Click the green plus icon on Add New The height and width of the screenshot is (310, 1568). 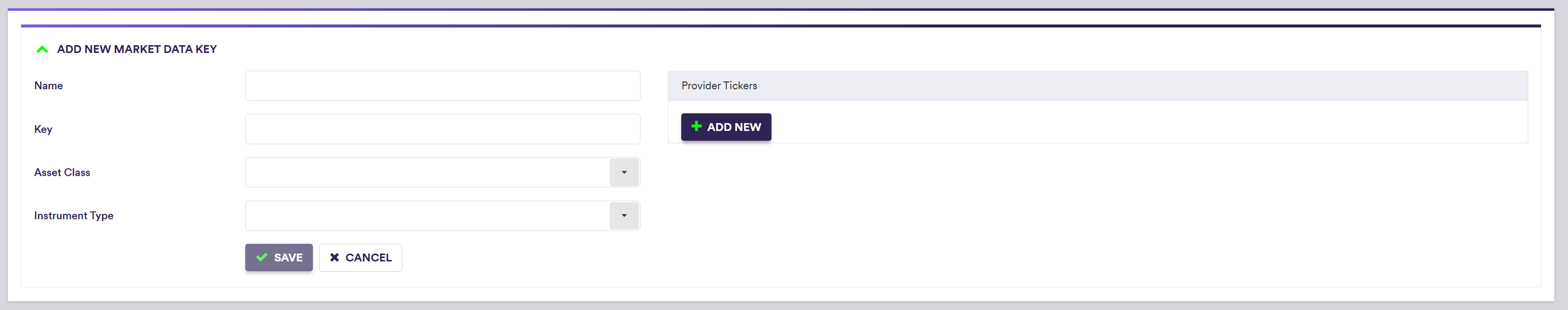696,127
